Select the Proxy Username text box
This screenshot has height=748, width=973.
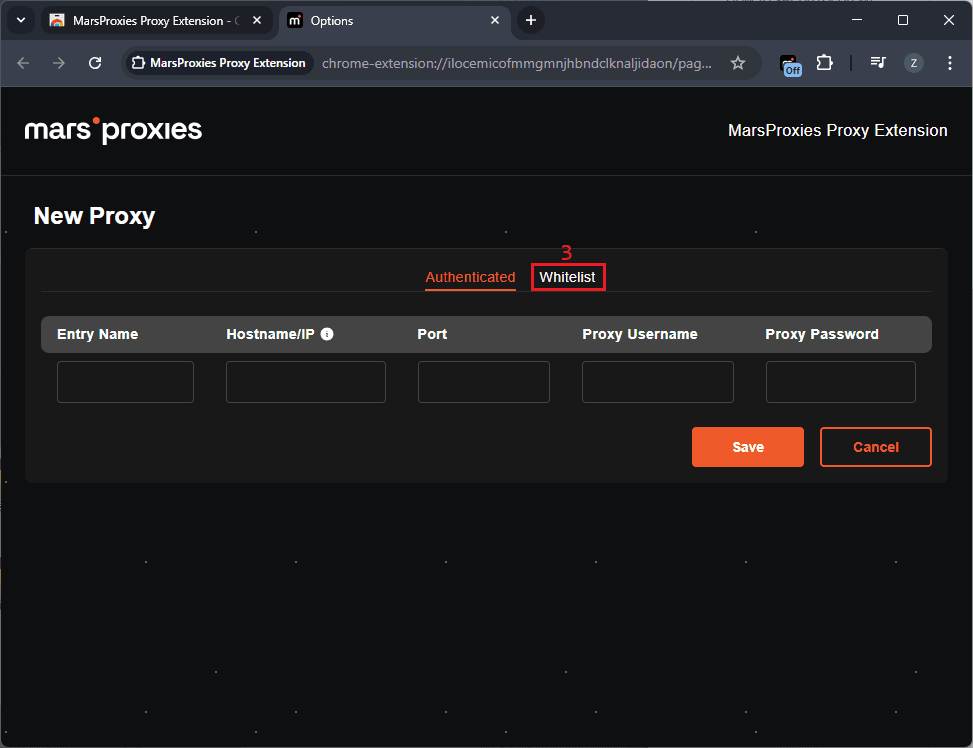[657, 382]
